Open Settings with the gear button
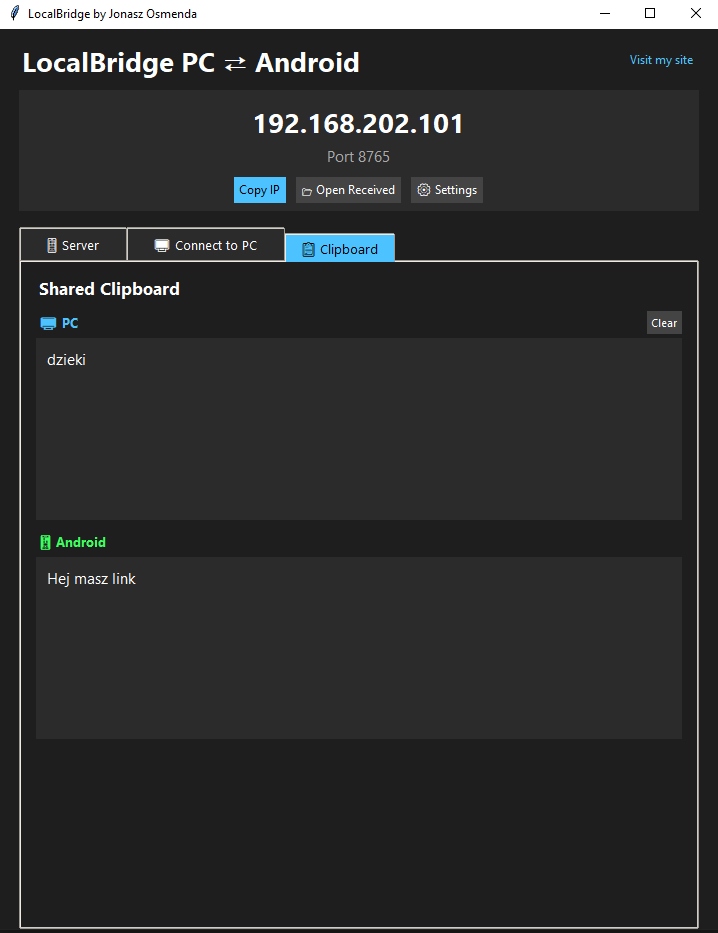This screenshot has width=718, height=933. pos(447,190)
